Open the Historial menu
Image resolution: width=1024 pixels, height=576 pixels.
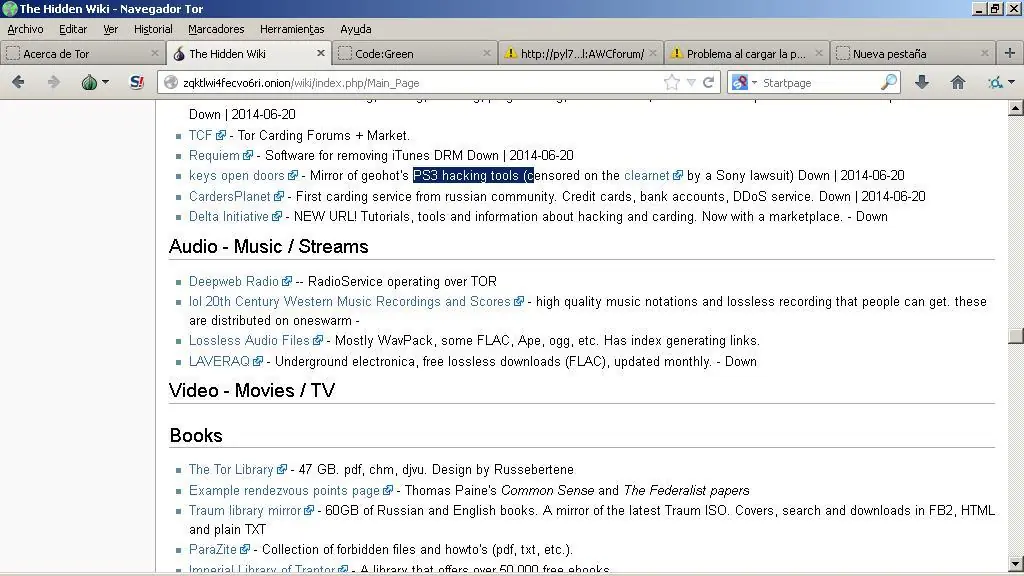coord(153,29)
